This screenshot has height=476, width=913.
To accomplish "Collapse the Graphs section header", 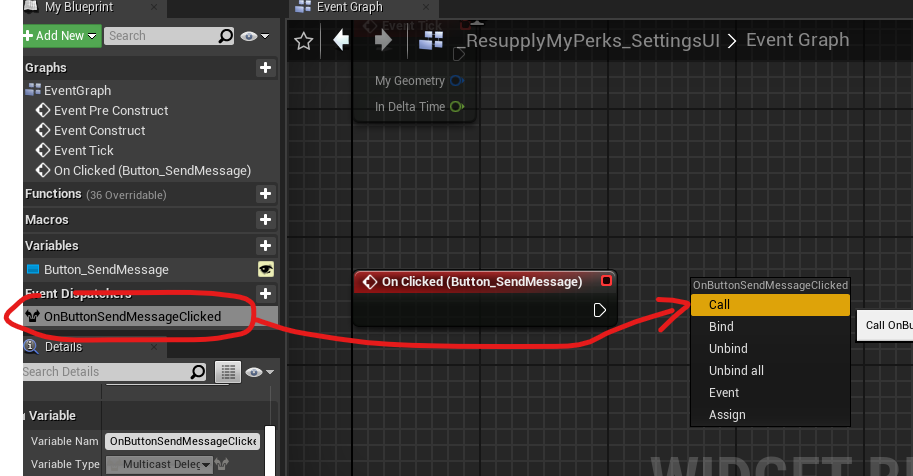I will tap(45, 68).
